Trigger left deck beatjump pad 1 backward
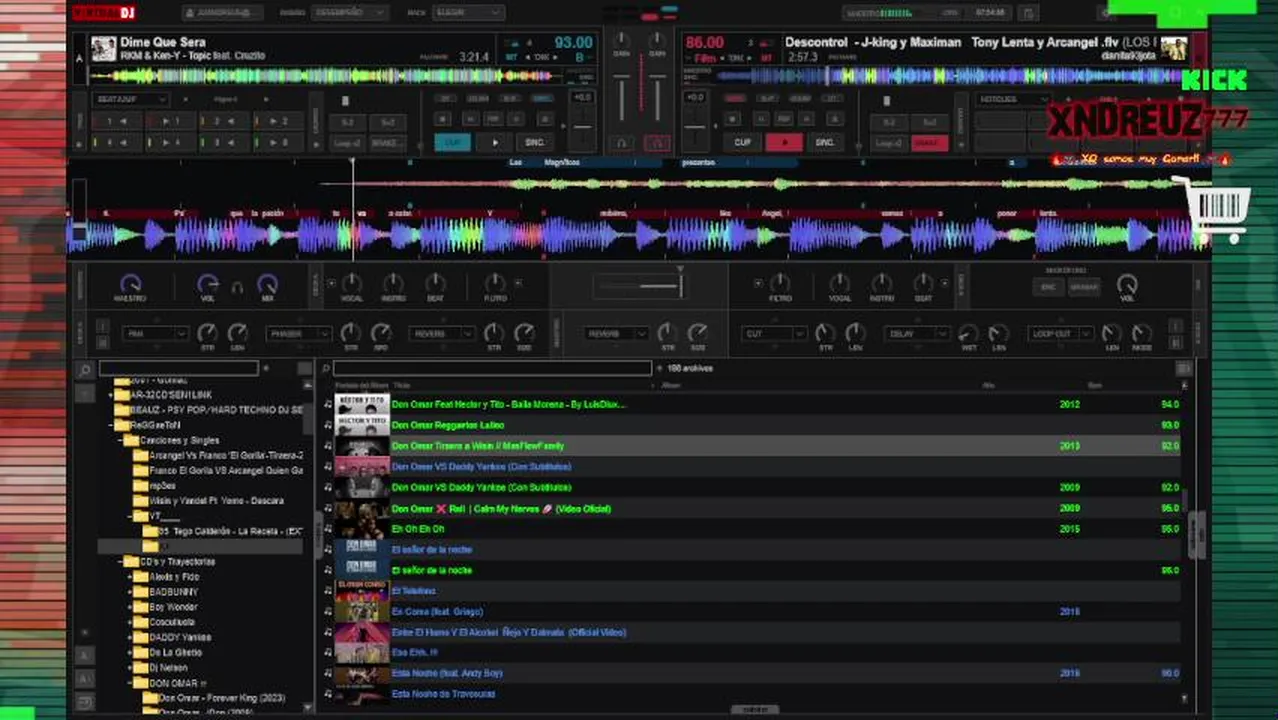 117,121
